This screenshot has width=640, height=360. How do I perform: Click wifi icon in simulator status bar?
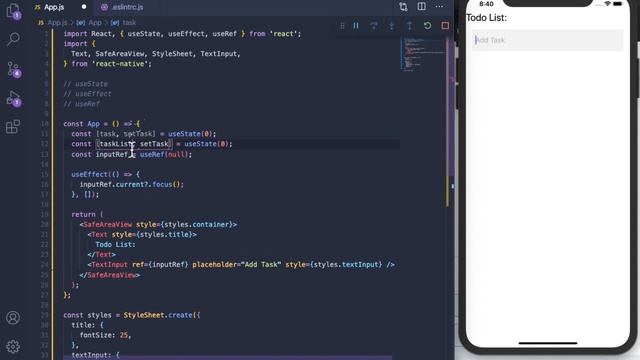point(608,4)
